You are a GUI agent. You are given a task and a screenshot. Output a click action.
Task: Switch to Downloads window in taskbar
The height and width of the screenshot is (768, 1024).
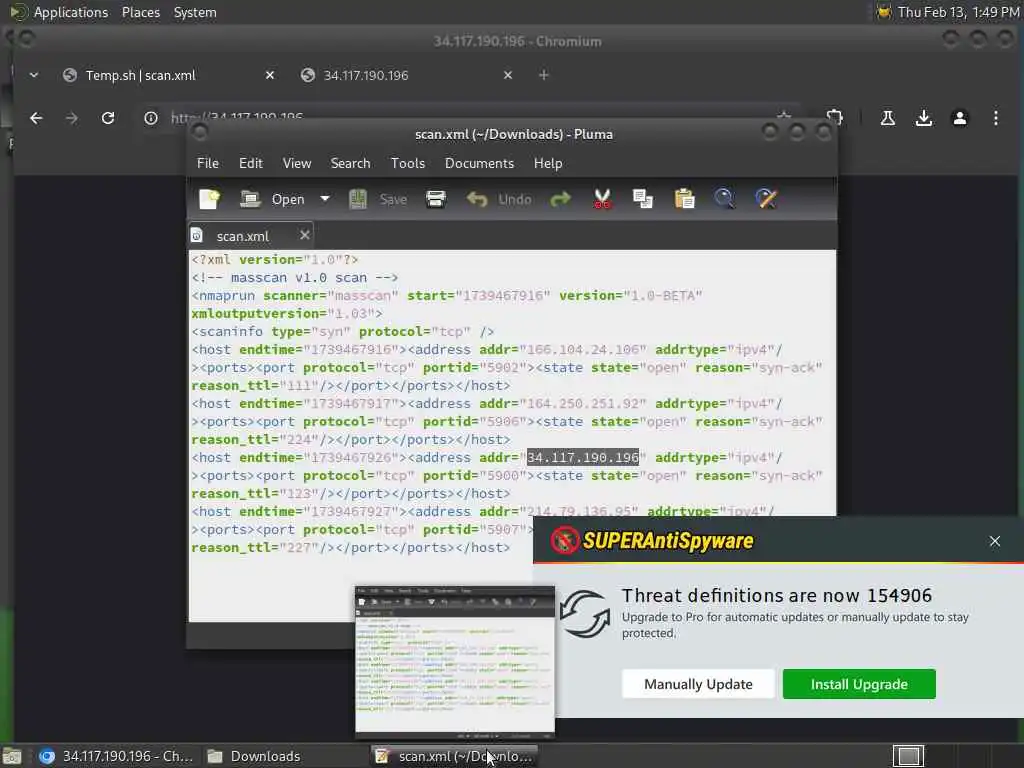[x=255, y=756]
